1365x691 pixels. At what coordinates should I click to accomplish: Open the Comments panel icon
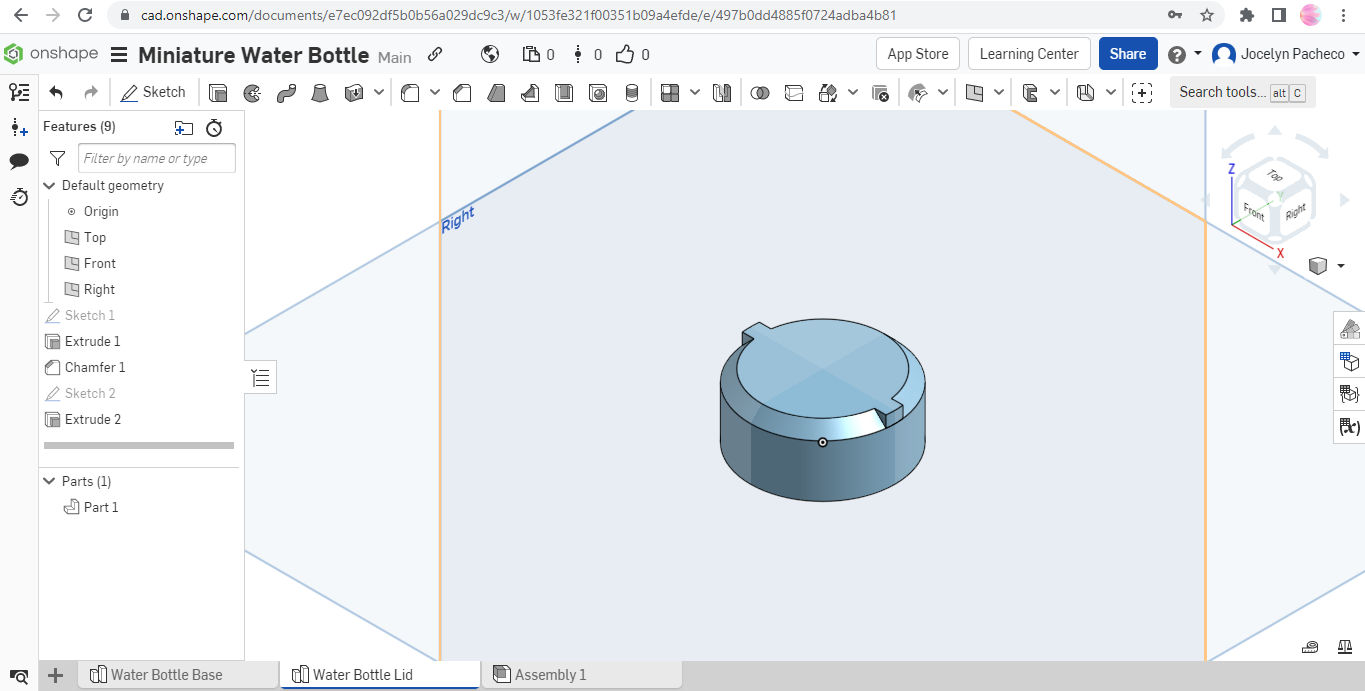pos(19,162)
